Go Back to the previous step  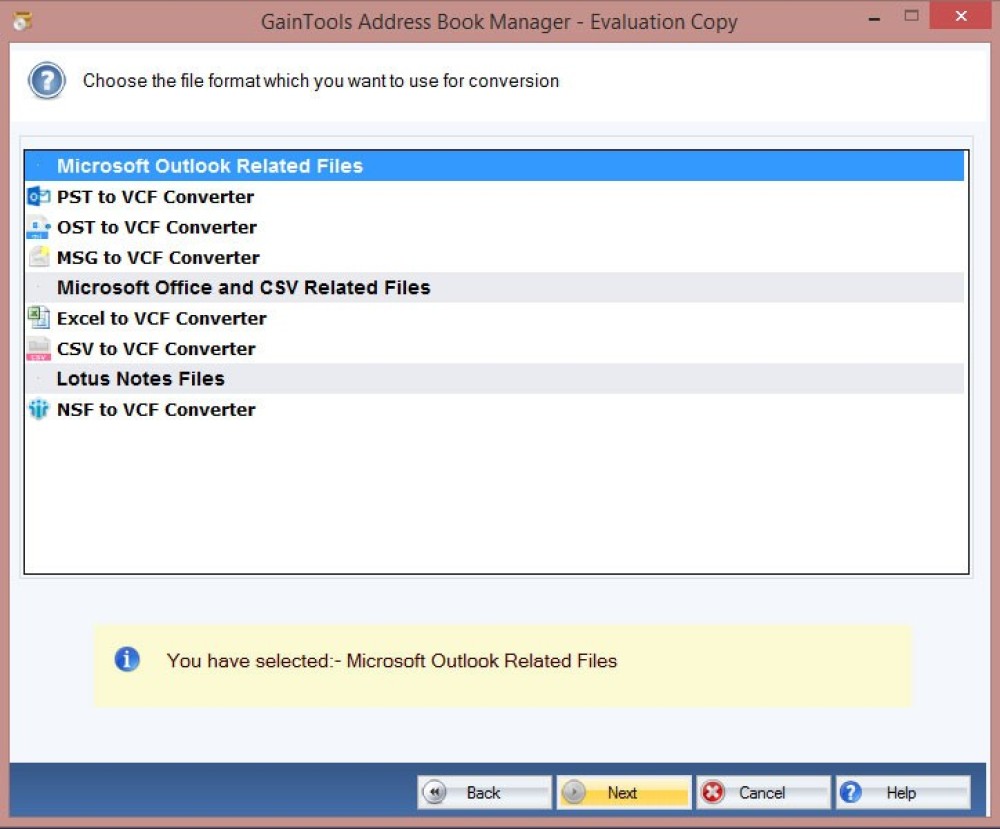484,793
